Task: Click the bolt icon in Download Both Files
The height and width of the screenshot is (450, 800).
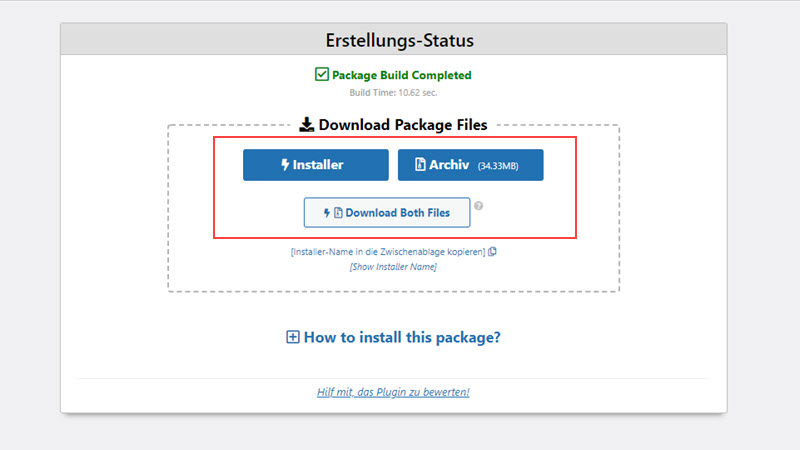Action: click(327, 213)
